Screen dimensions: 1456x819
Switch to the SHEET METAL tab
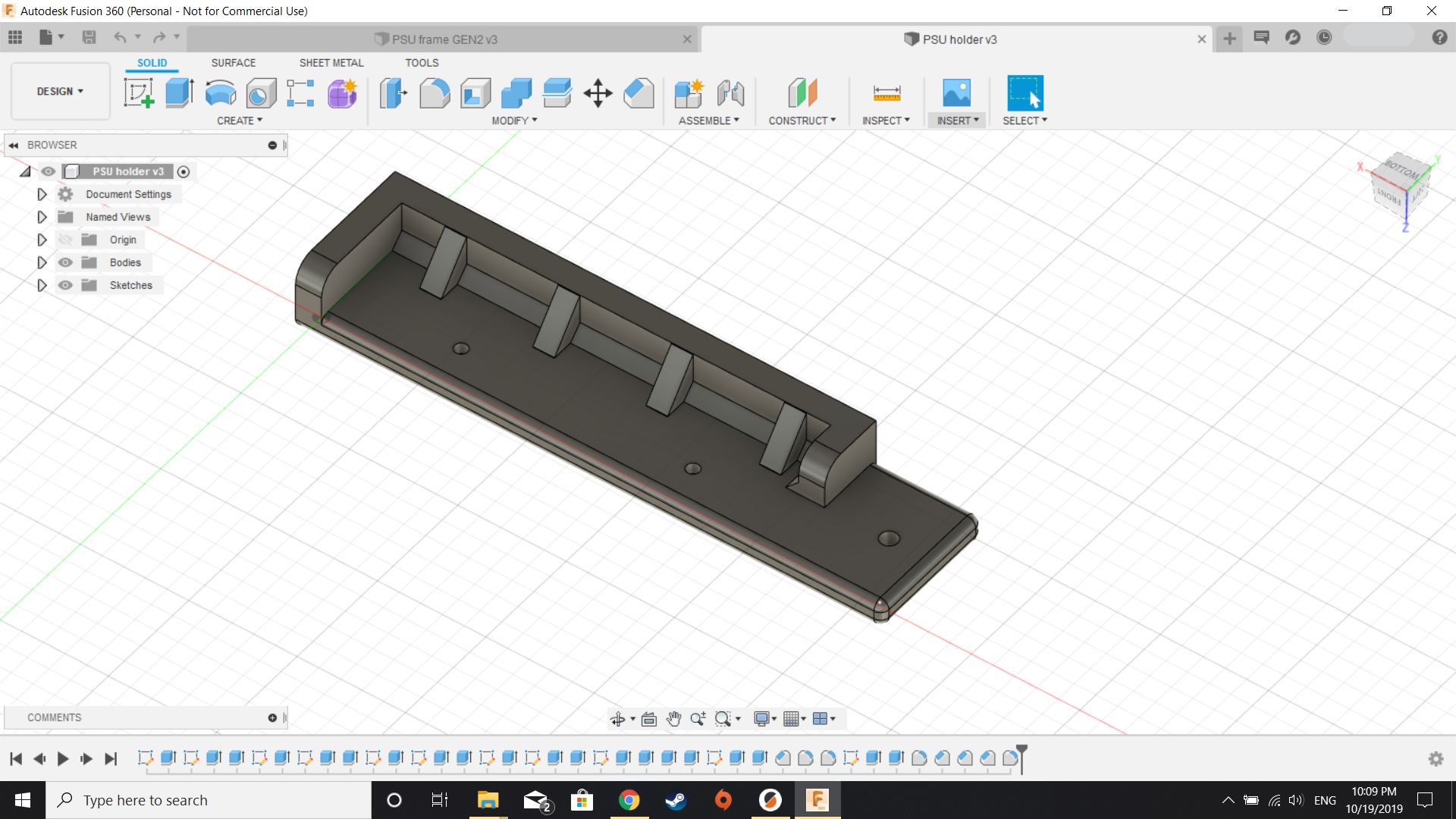click(x=331, y=63)
